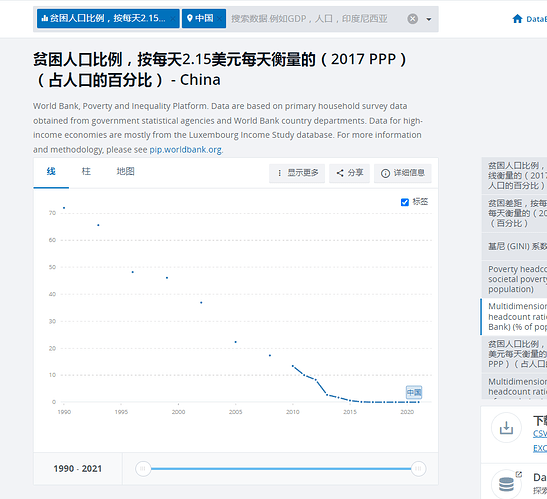Viewport: 547px width, 499px height.
Task: Switch to the 柱 bar chart tab
Action: pos(86,172)
